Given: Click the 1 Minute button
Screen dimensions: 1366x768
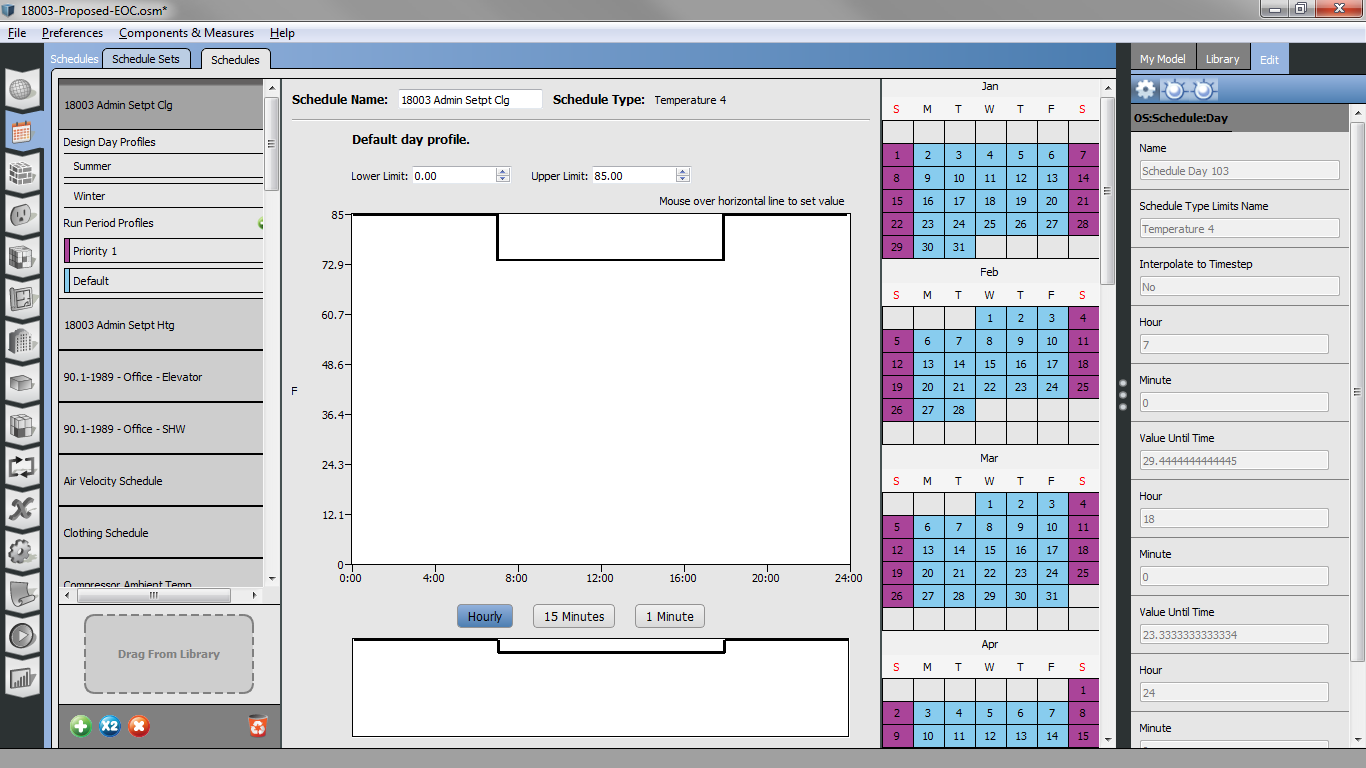Looking at the screenshot, I should pyautogui.click(x=669, y=616).
